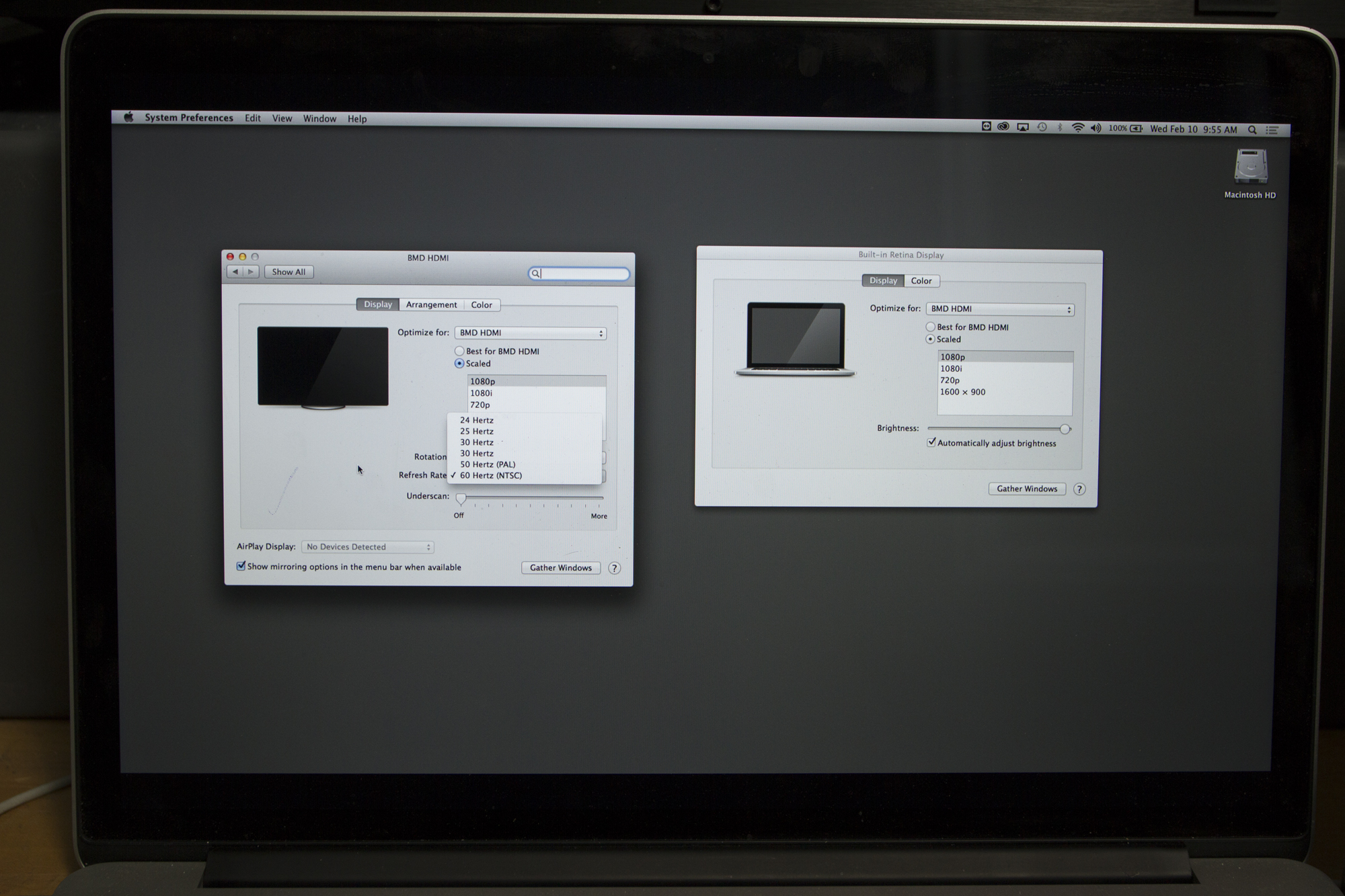This screenshot has width=1345, height=896.
Task: Open the Window menu
Action: (x=319, y=118)
